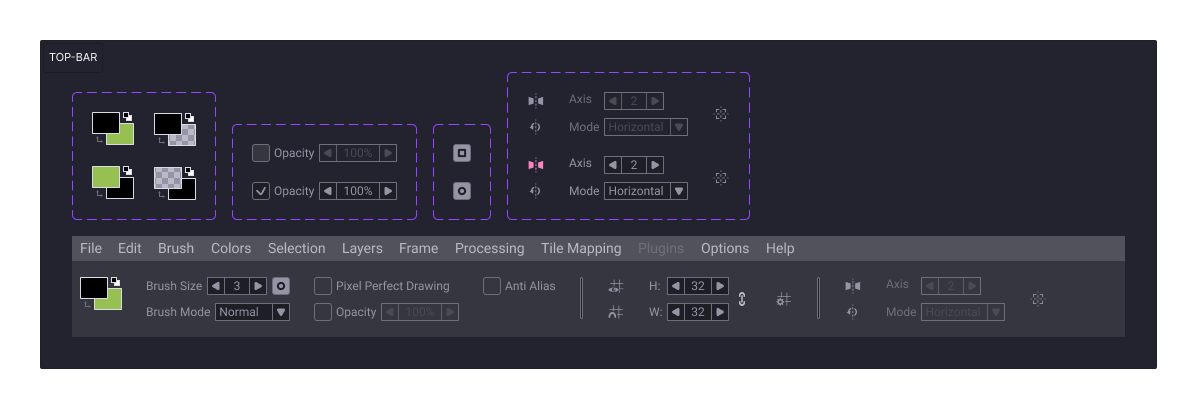Open the Layers menu

[x=363, y=248]
